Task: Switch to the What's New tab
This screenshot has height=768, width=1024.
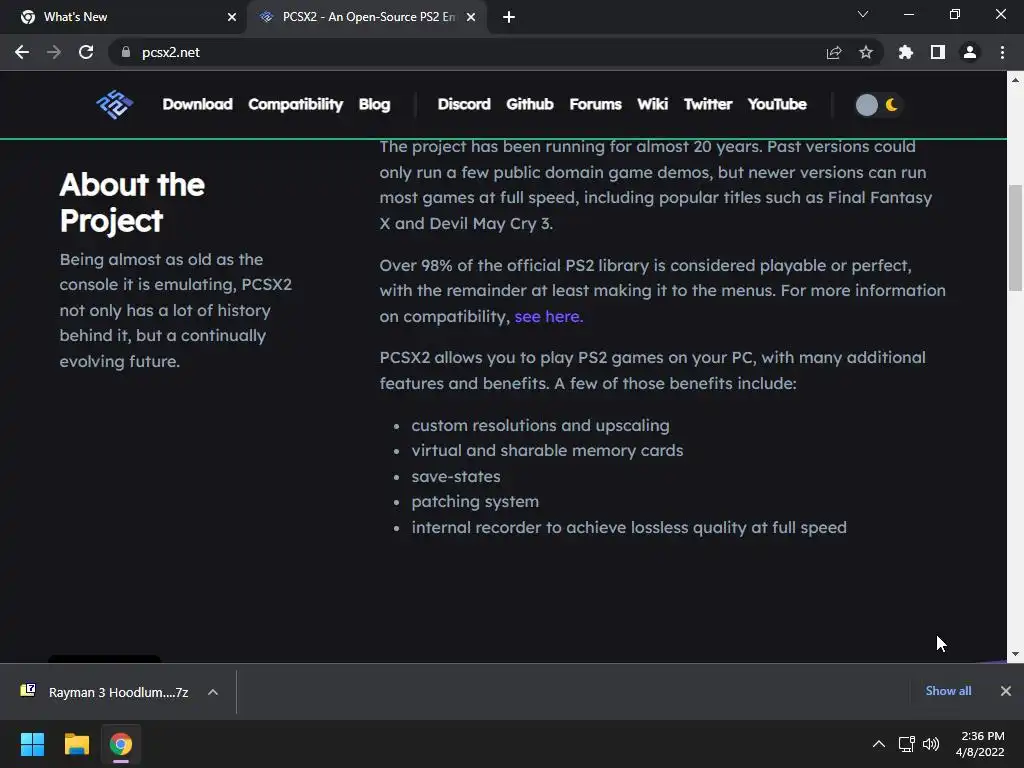Action: (x=124, y=17)
